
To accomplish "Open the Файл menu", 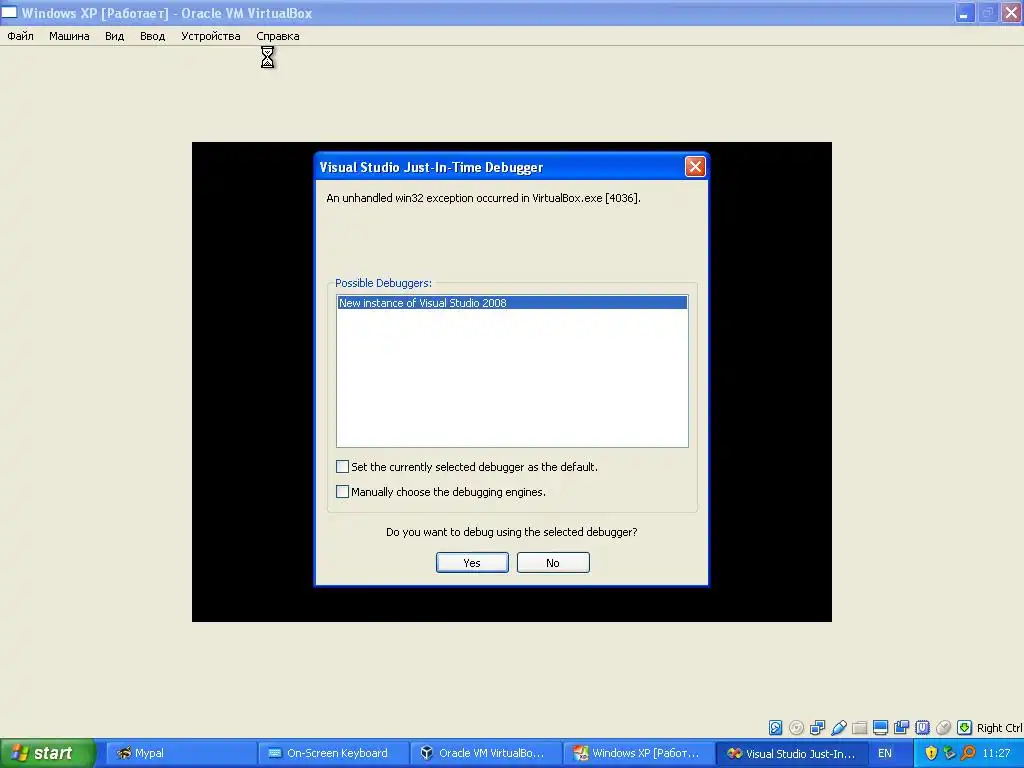I will point(20,36).
